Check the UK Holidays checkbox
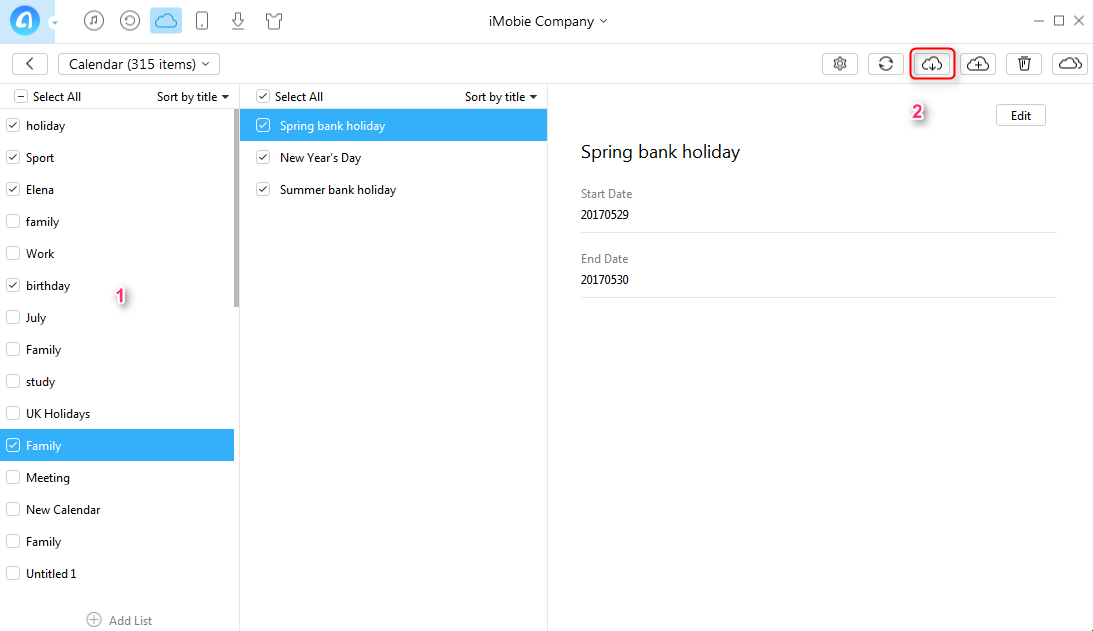This screenshot has height=631, width=1093. coord(13,413)
